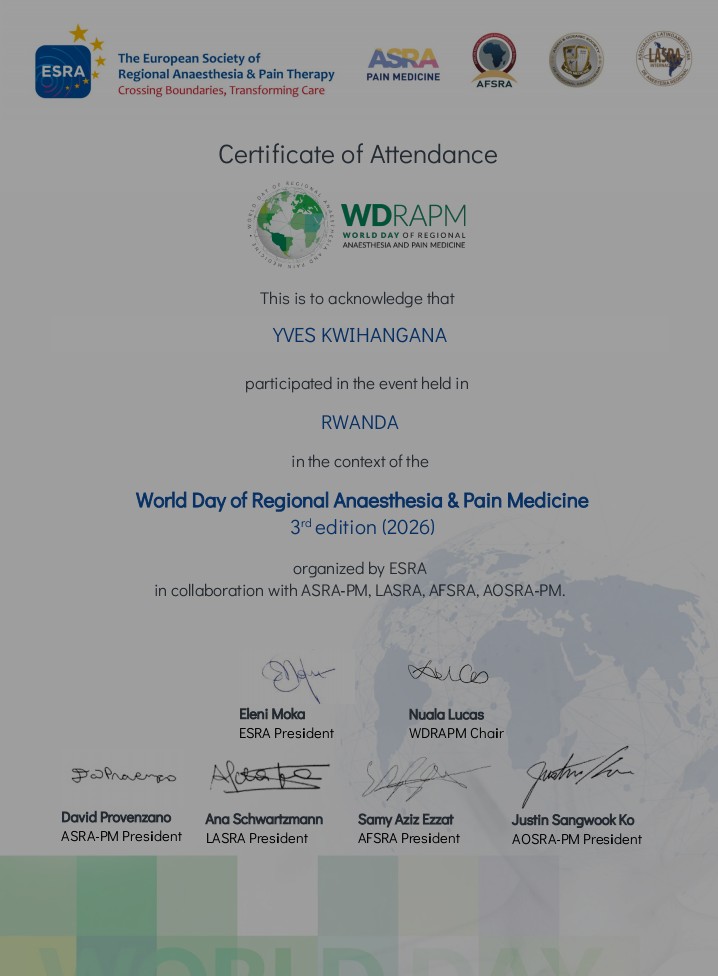This screenshot has height=976, width=718.
Task: Click 'in the context of the' line
Action: tap(360, 462)
